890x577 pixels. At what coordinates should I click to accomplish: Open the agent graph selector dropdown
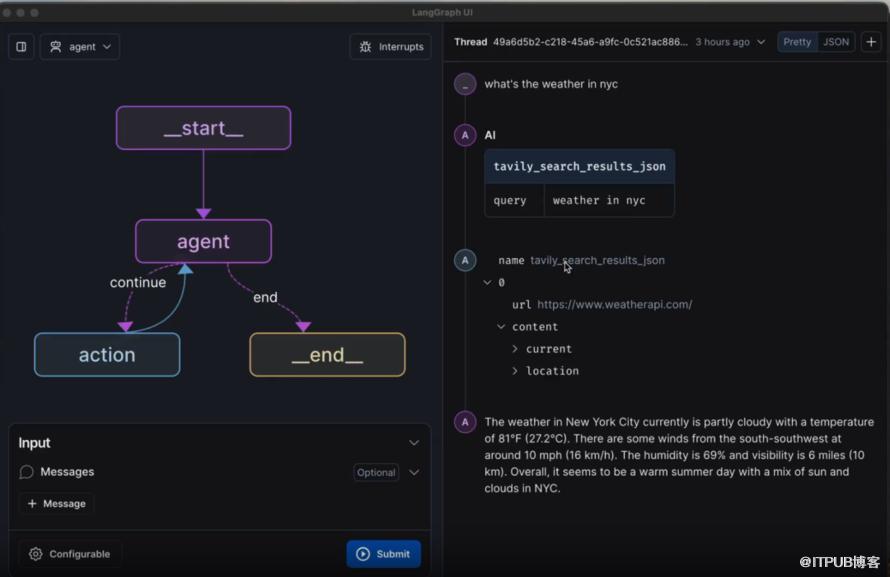pyautogui.click(x=80, y=47)
